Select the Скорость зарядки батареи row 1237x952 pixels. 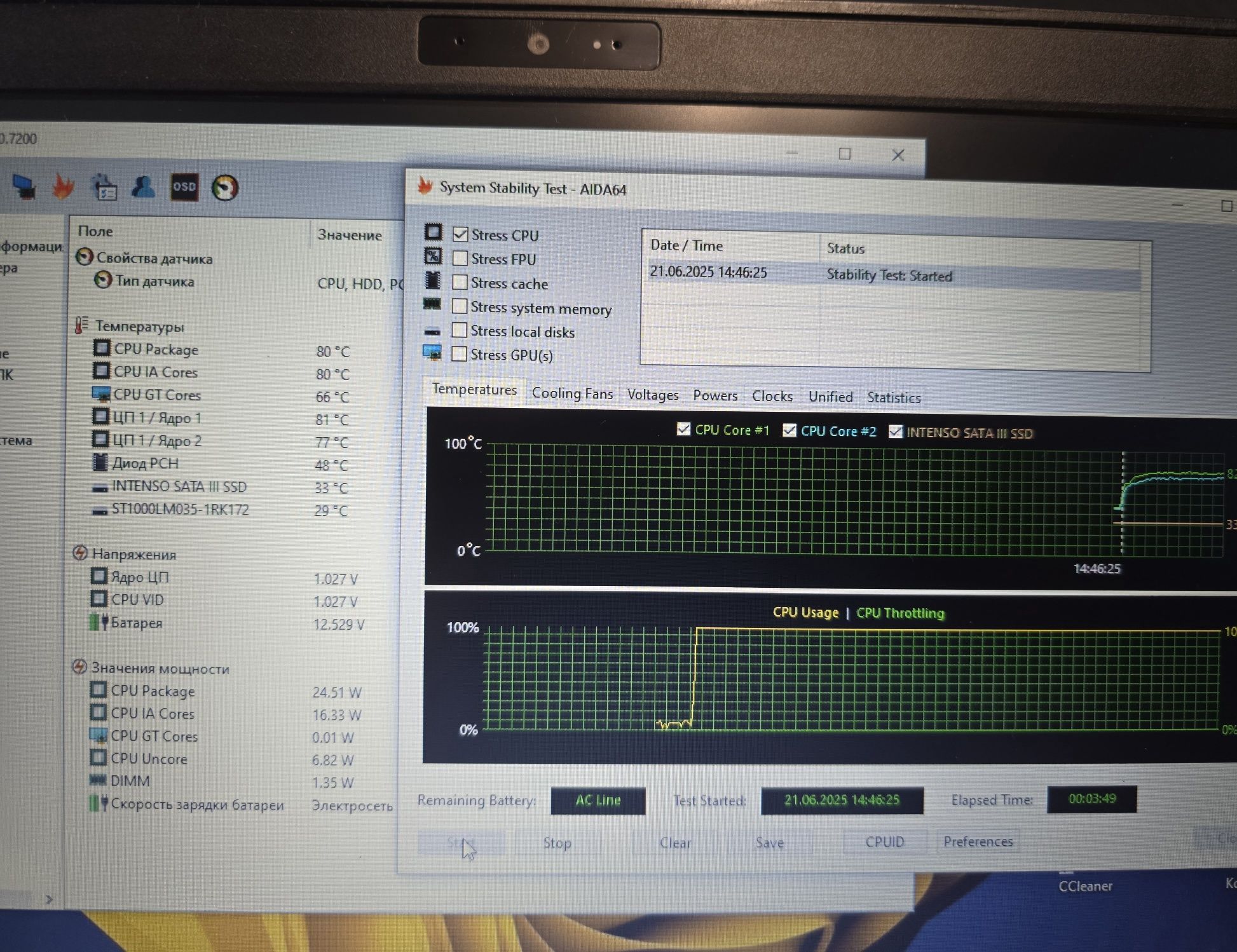pos(242,805)
